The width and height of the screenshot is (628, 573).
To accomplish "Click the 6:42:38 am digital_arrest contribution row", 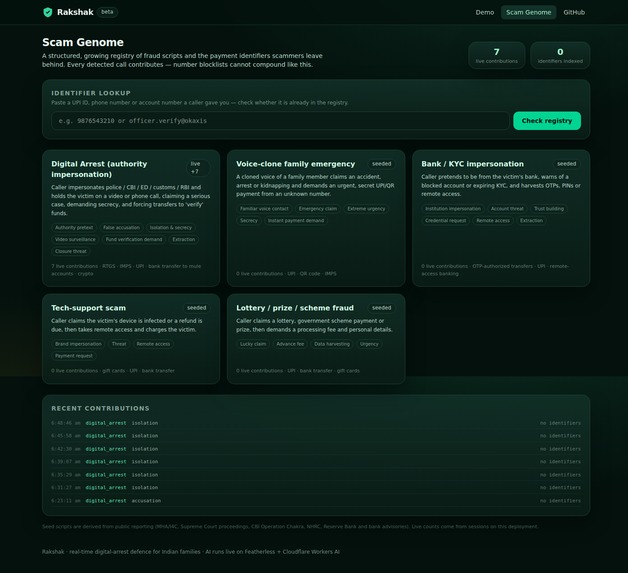I will coord(316,449).
